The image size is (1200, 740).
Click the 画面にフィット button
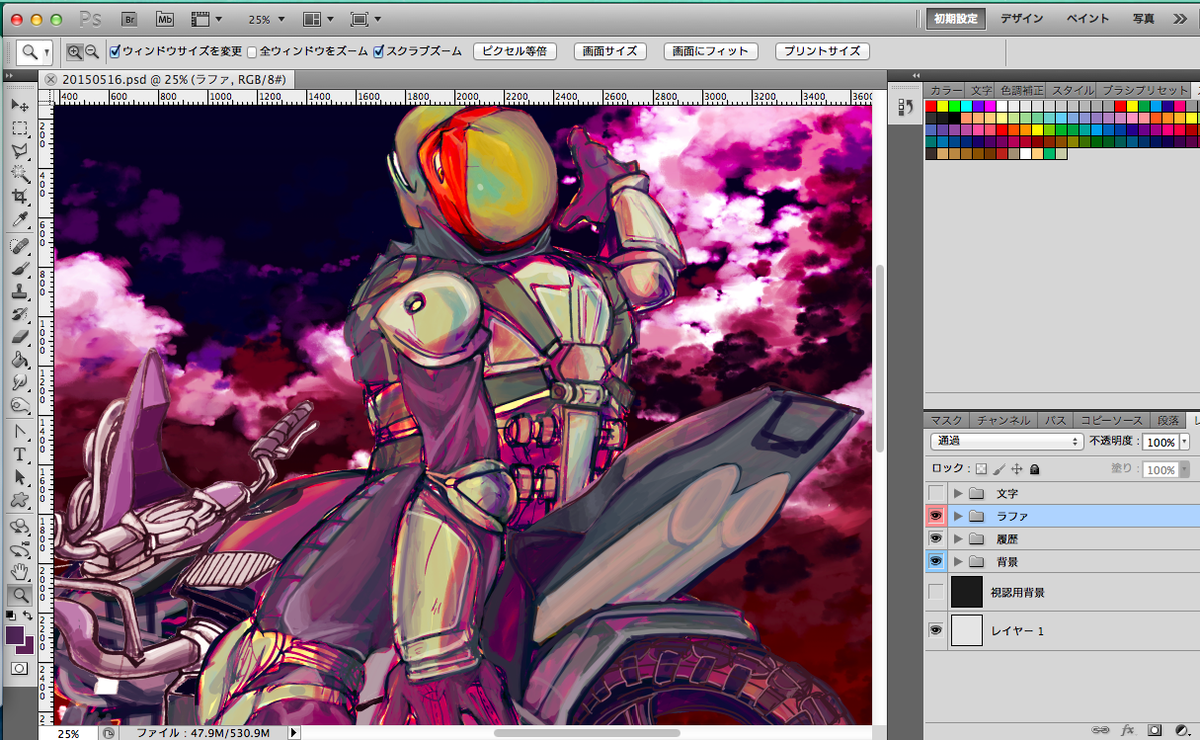[710, 51]
